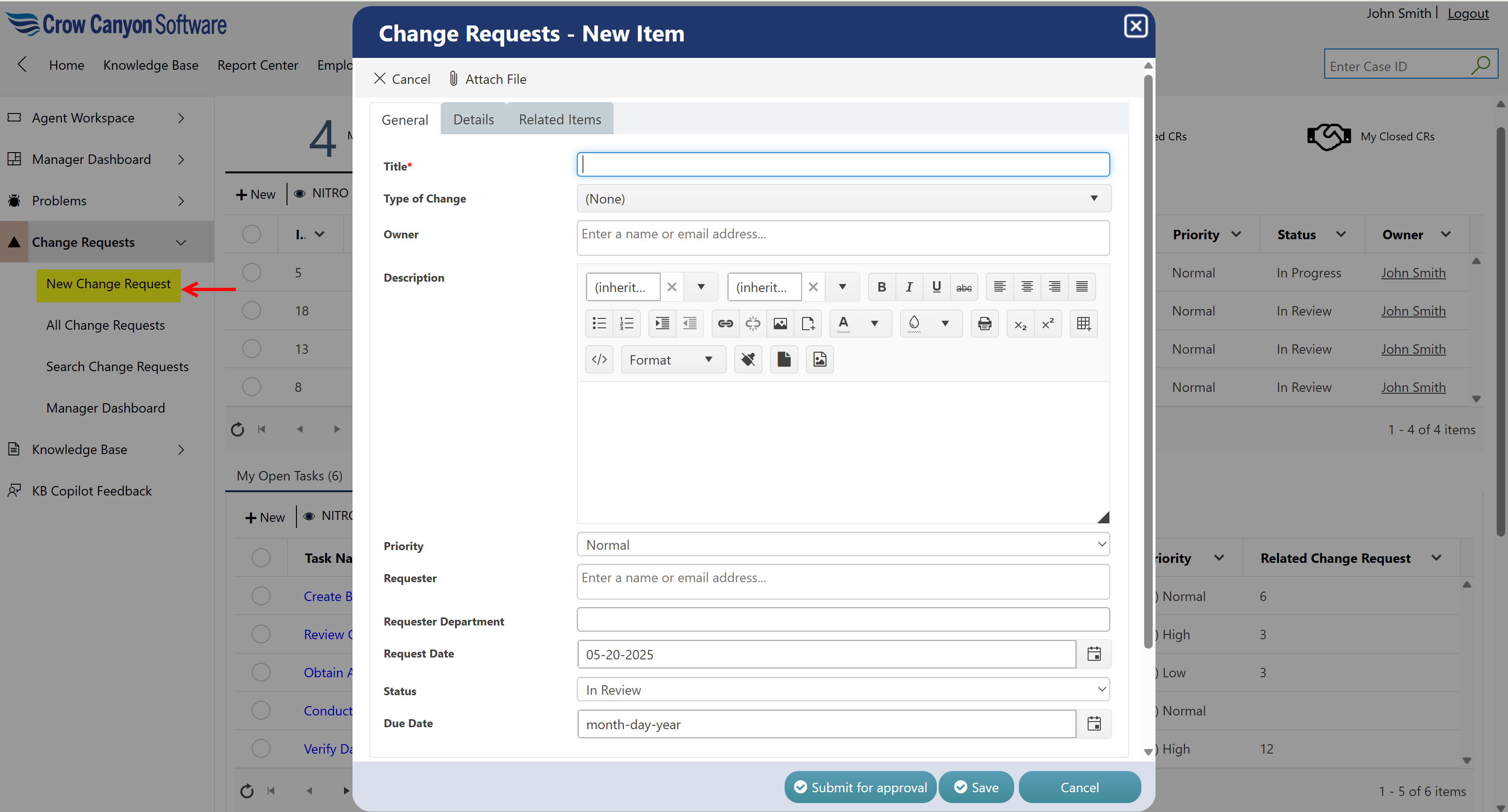The image size is (1508, 812).
Task: Open Request Date calendar picker
Action: point(1093,654)
